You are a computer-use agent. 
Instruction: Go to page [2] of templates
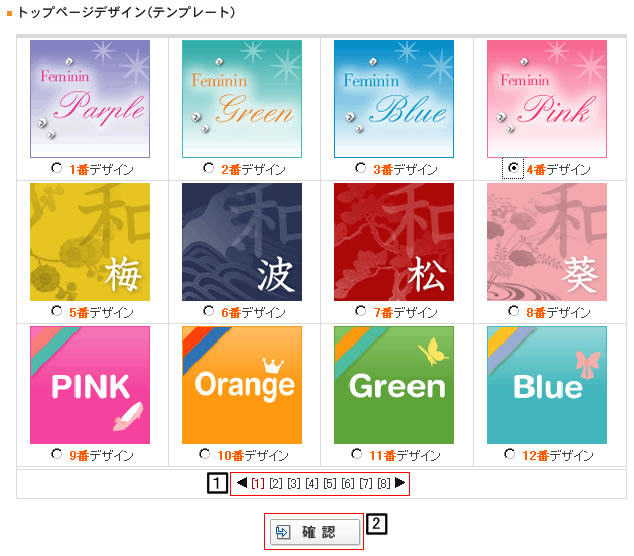(x=276, y=483)
